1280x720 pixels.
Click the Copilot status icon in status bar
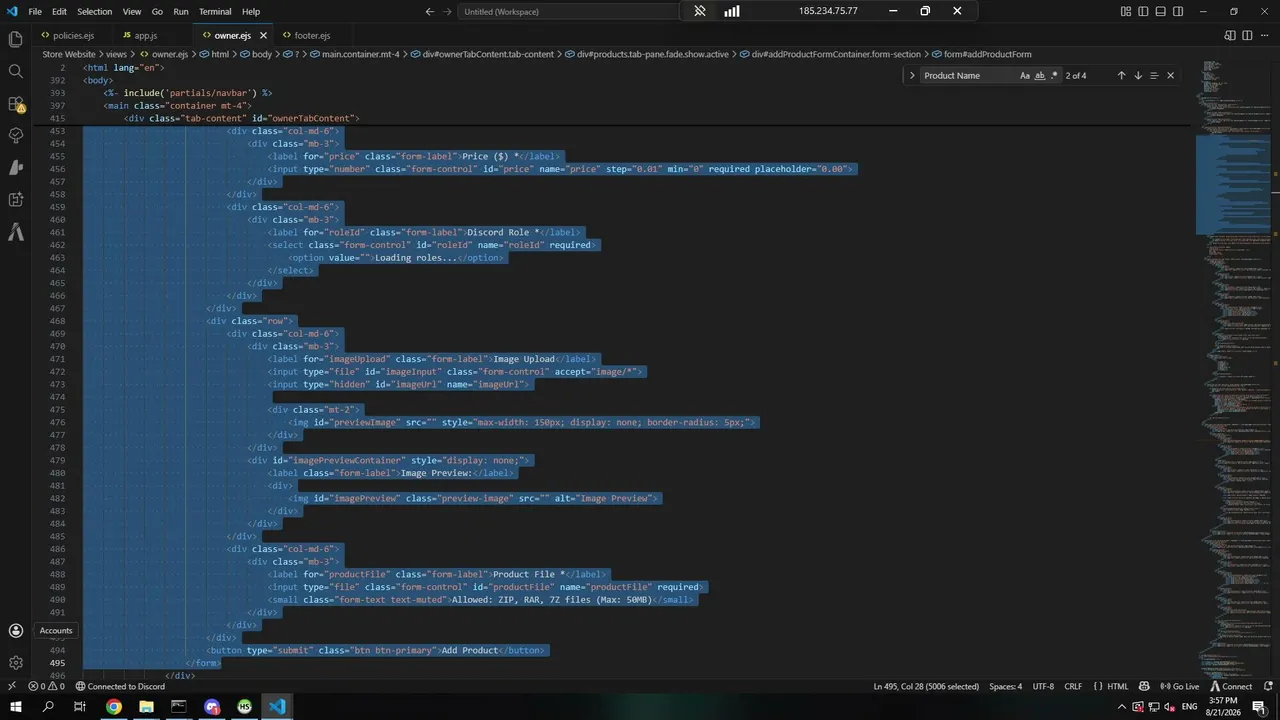pos(1144,686)
